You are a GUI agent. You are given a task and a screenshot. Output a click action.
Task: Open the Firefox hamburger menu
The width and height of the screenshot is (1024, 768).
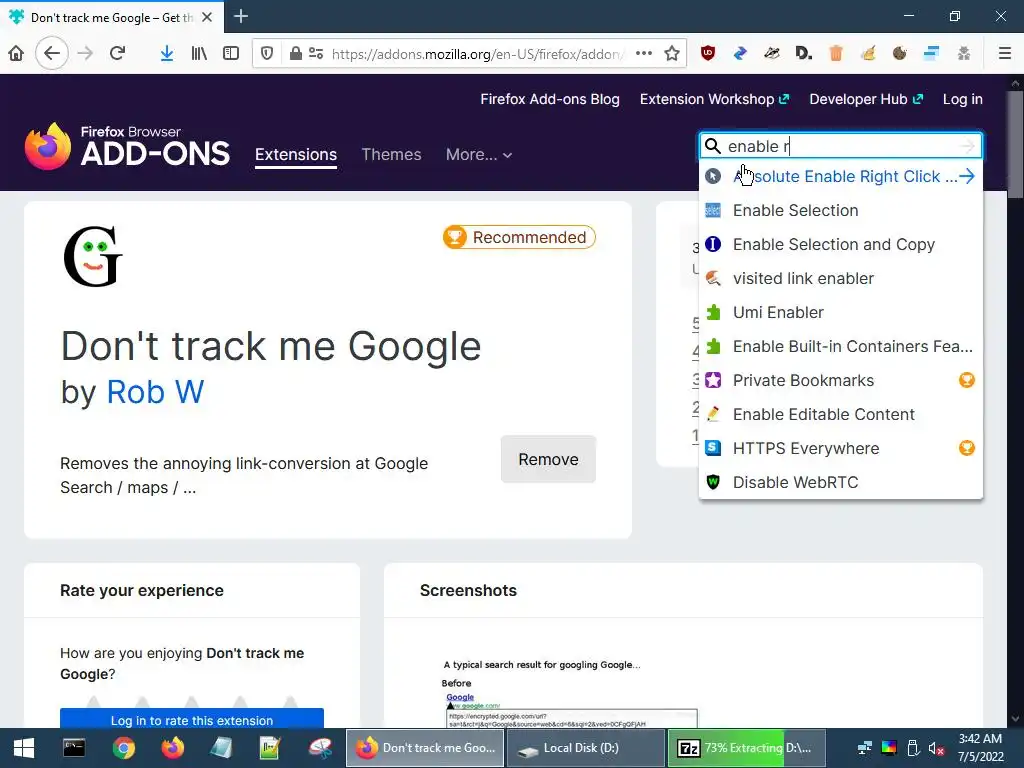pyautogui.click(x=1004, y=54)
